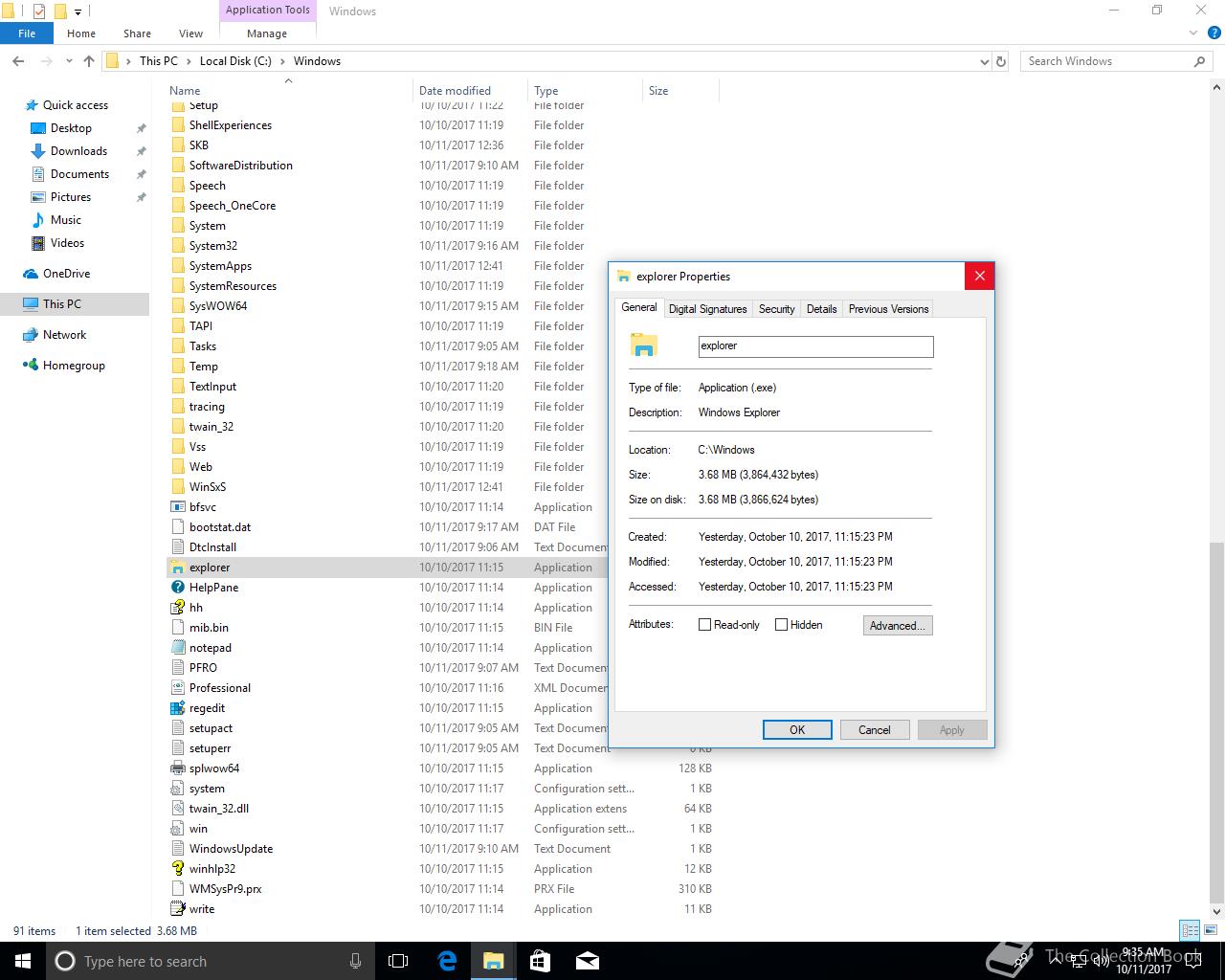Image resolution: width=1225 pixels, height=980 pixels.
Task: Confirm Properties dialog with OK
Action: click(x=797, y=730)
